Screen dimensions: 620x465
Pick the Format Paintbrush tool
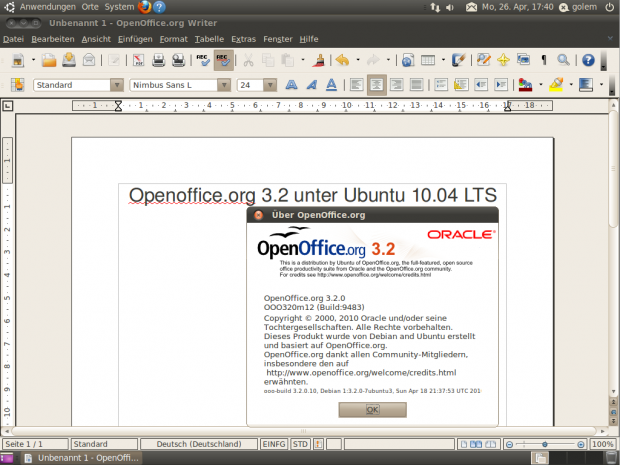pyautogui.click(x=319, y=60)
